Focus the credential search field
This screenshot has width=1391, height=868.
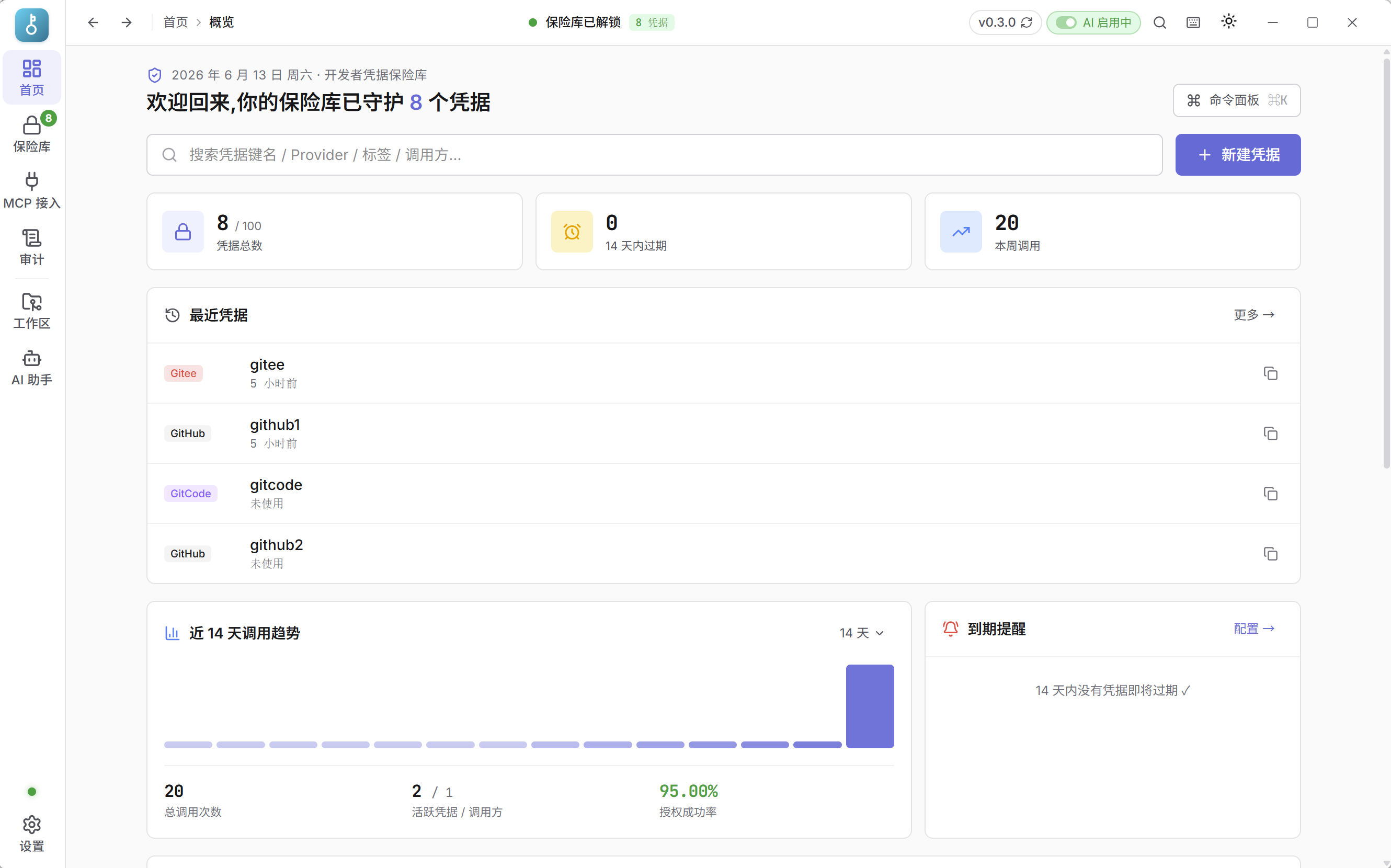(654, 155)
